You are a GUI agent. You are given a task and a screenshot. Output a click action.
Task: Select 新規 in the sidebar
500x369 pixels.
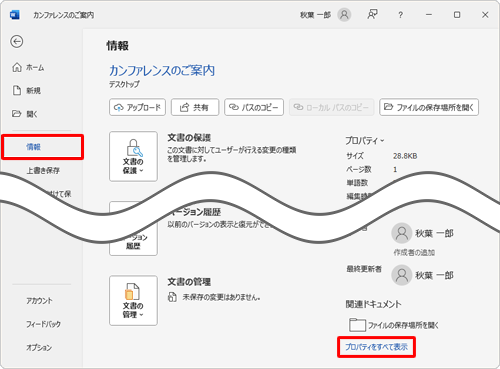[27, 90]
